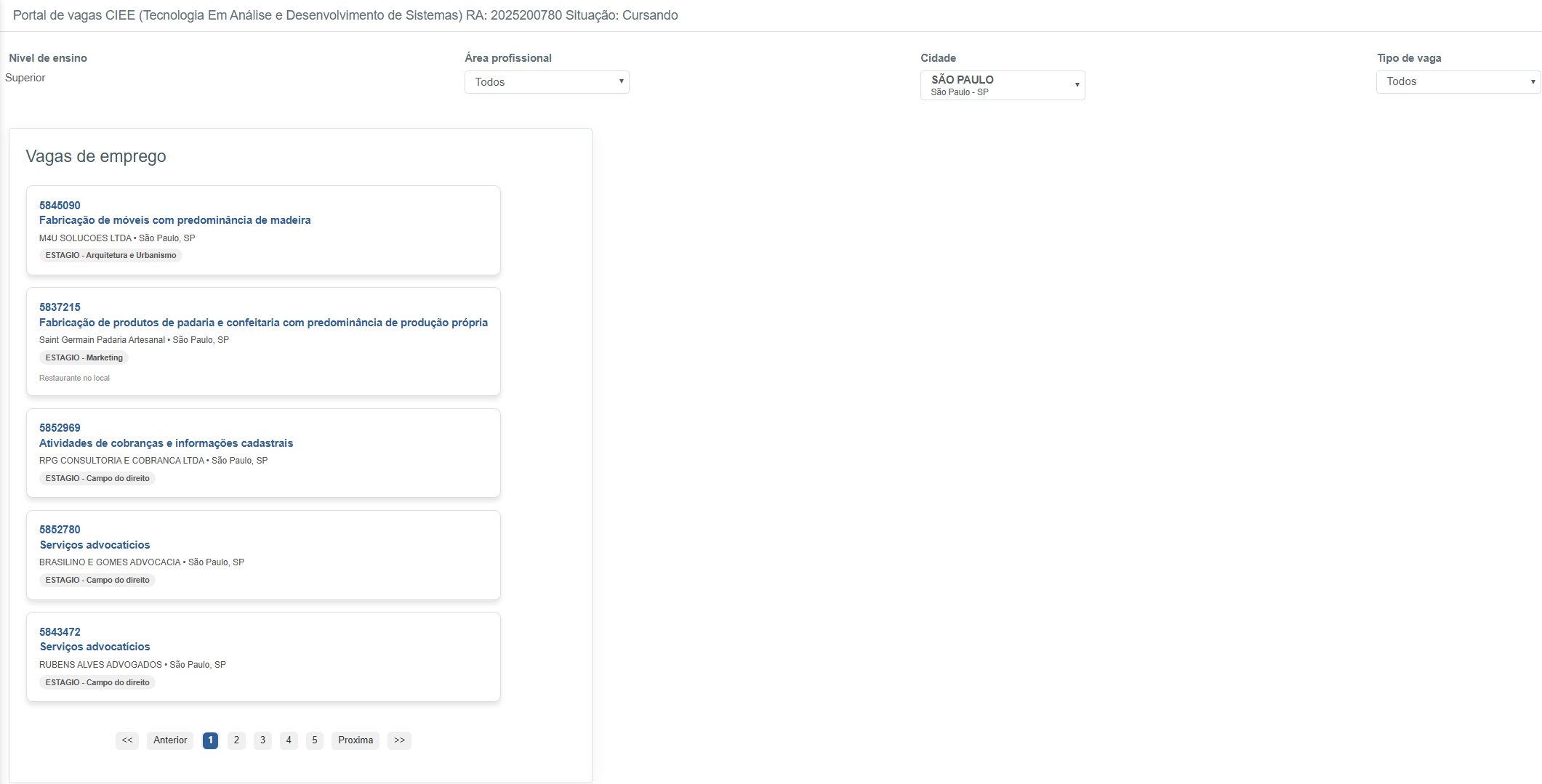Viewport: 1542px width, 784px height.
Task: Click the Proxima pagination button
Action: pyautogui.click(x=356, y=740)
